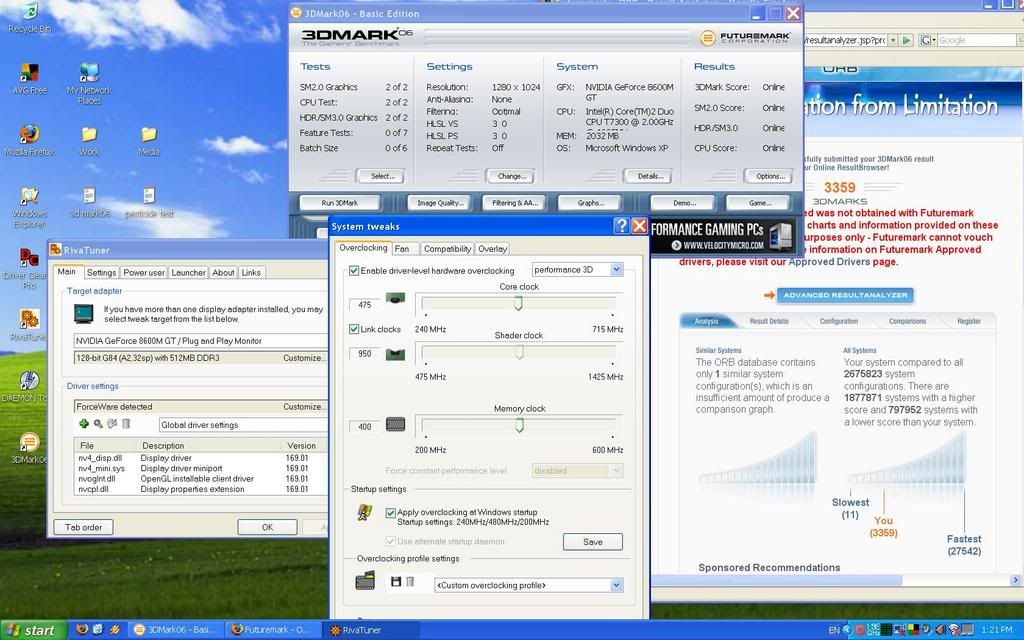Open the Settings tab in RivaTuner

pos(101,272)
